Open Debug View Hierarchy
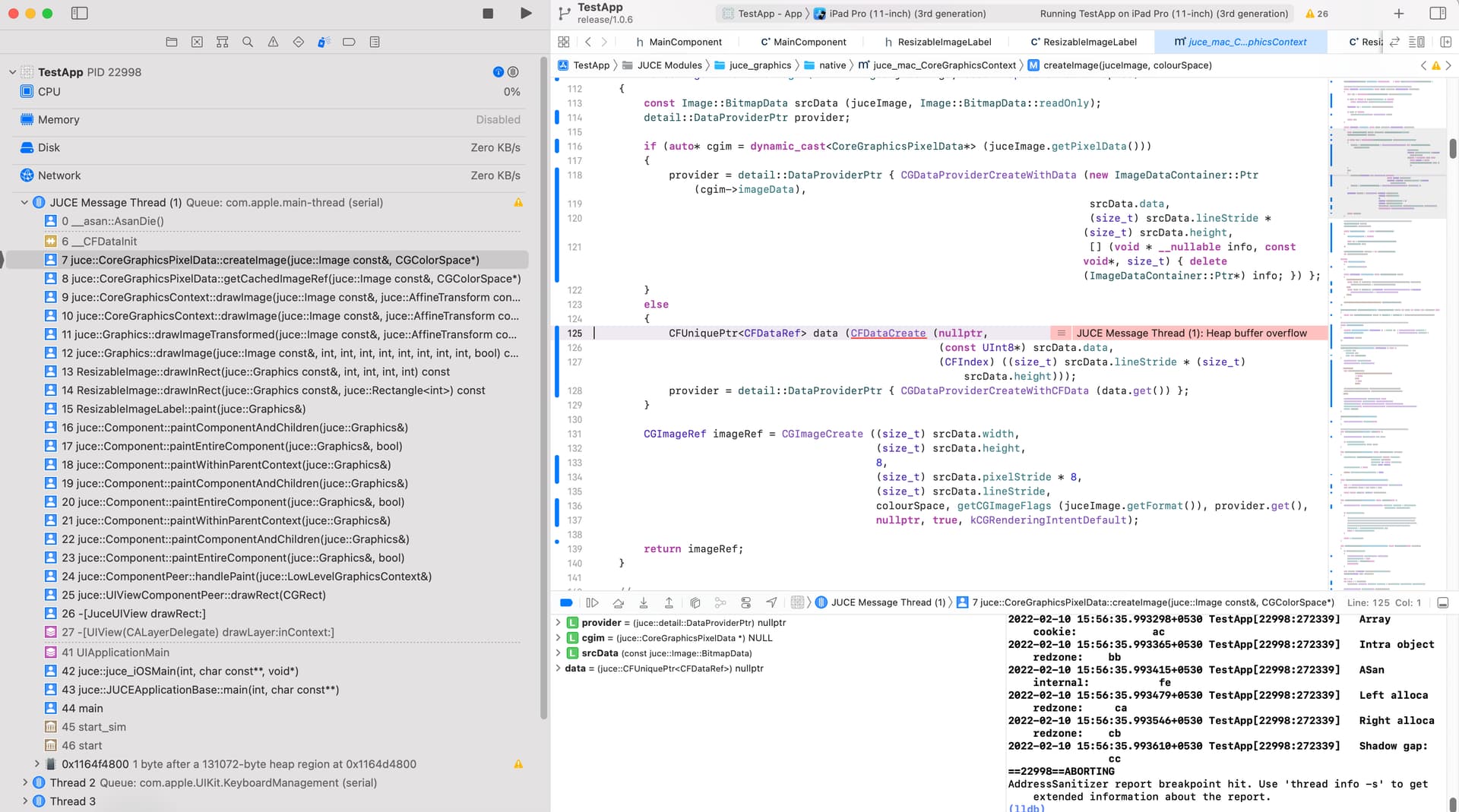The width and height of the screenshot is (1459, 812). [695, 602]
